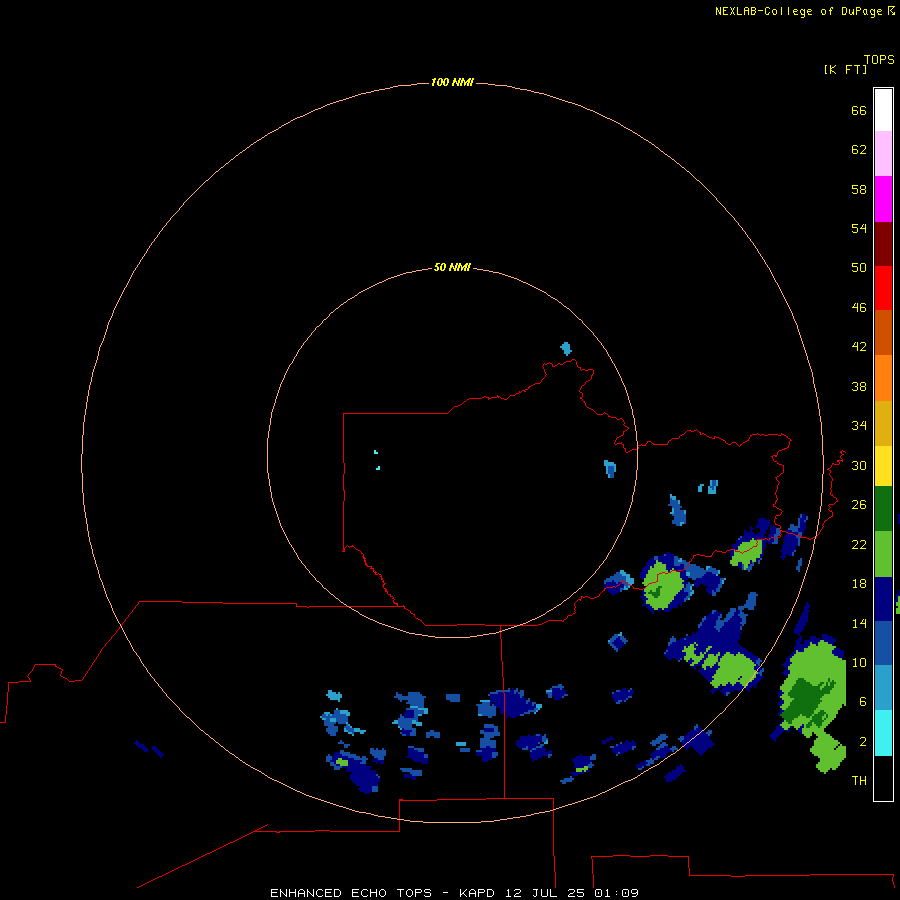Viewport: 900px width, 900px height.
Task: Click the dark green legend swatch
Action: point(883,509)
